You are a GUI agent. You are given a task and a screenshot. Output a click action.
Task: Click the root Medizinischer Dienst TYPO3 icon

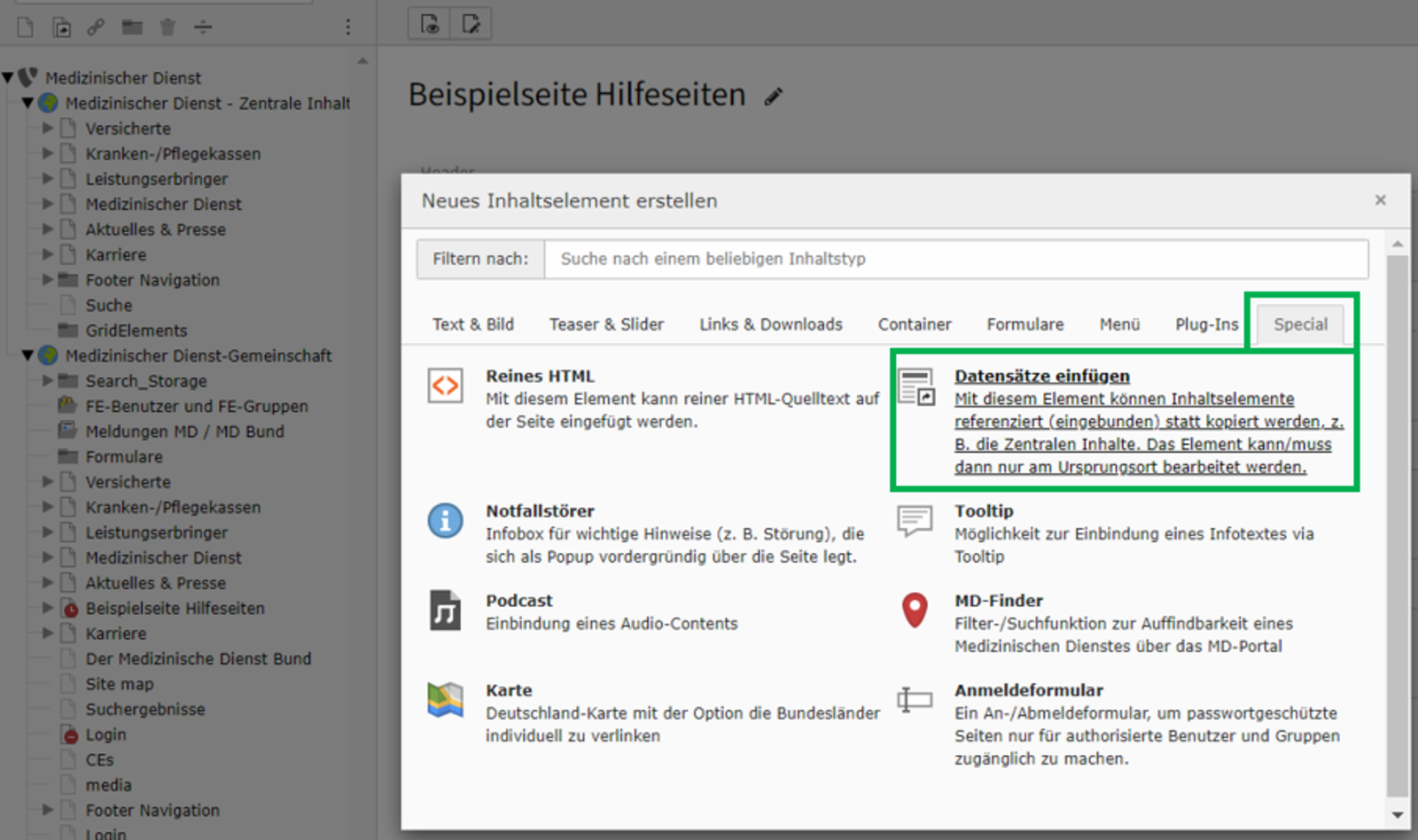coord(27,78)
